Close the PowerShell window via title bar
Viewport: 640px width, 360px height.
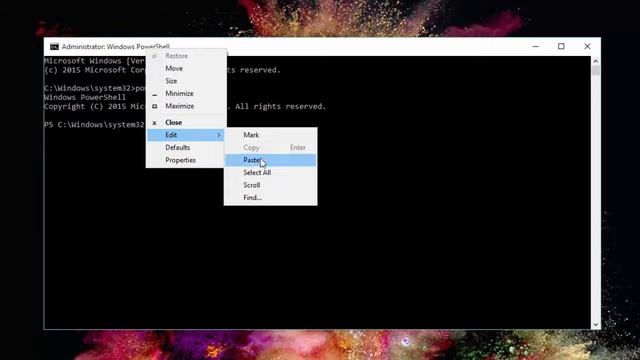[x=587, y=47]
